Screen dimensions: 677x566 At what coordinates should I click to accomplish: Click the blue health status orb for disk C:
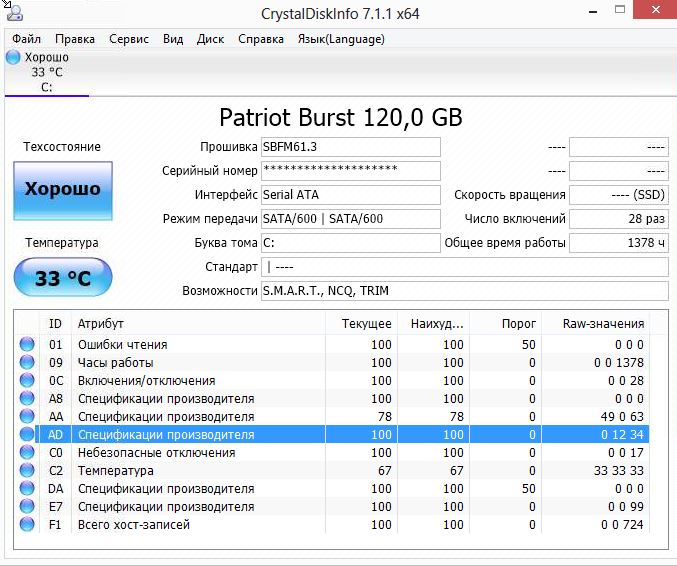click(13, 57)
